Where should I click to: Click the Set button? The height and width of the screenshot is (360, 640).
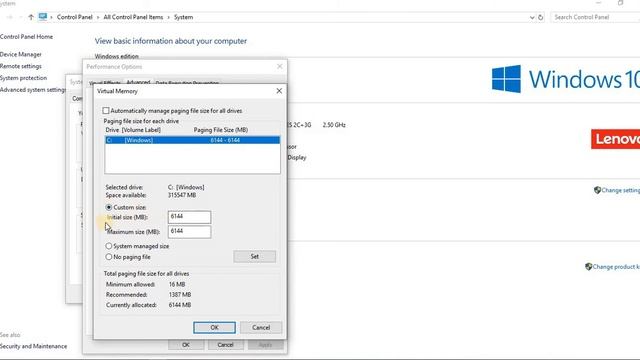click(255, 256)
